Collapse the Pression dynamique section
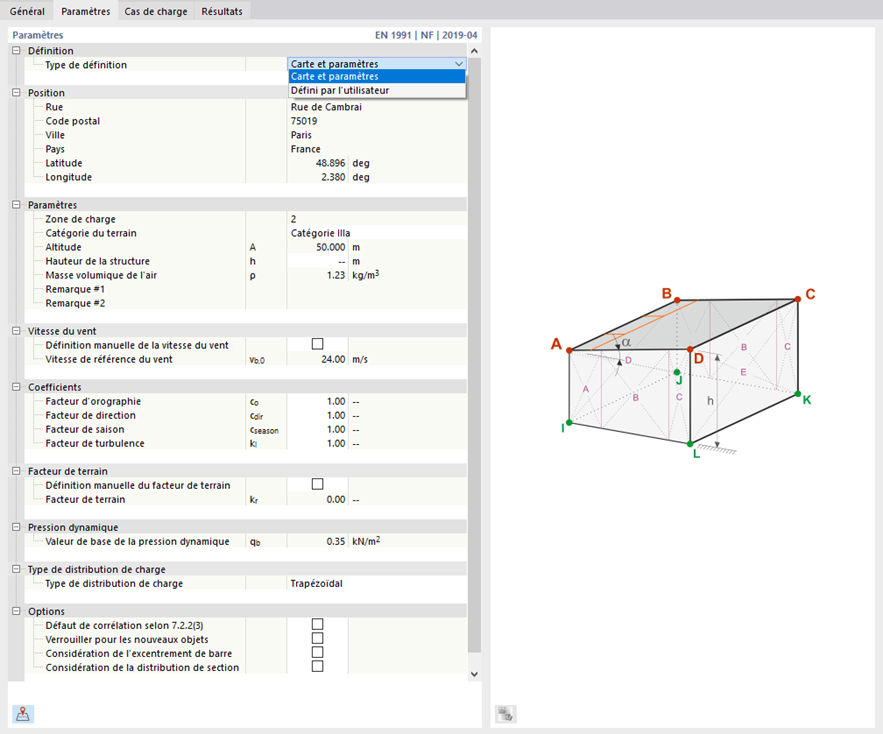The image size is (883, 734). 16,527
